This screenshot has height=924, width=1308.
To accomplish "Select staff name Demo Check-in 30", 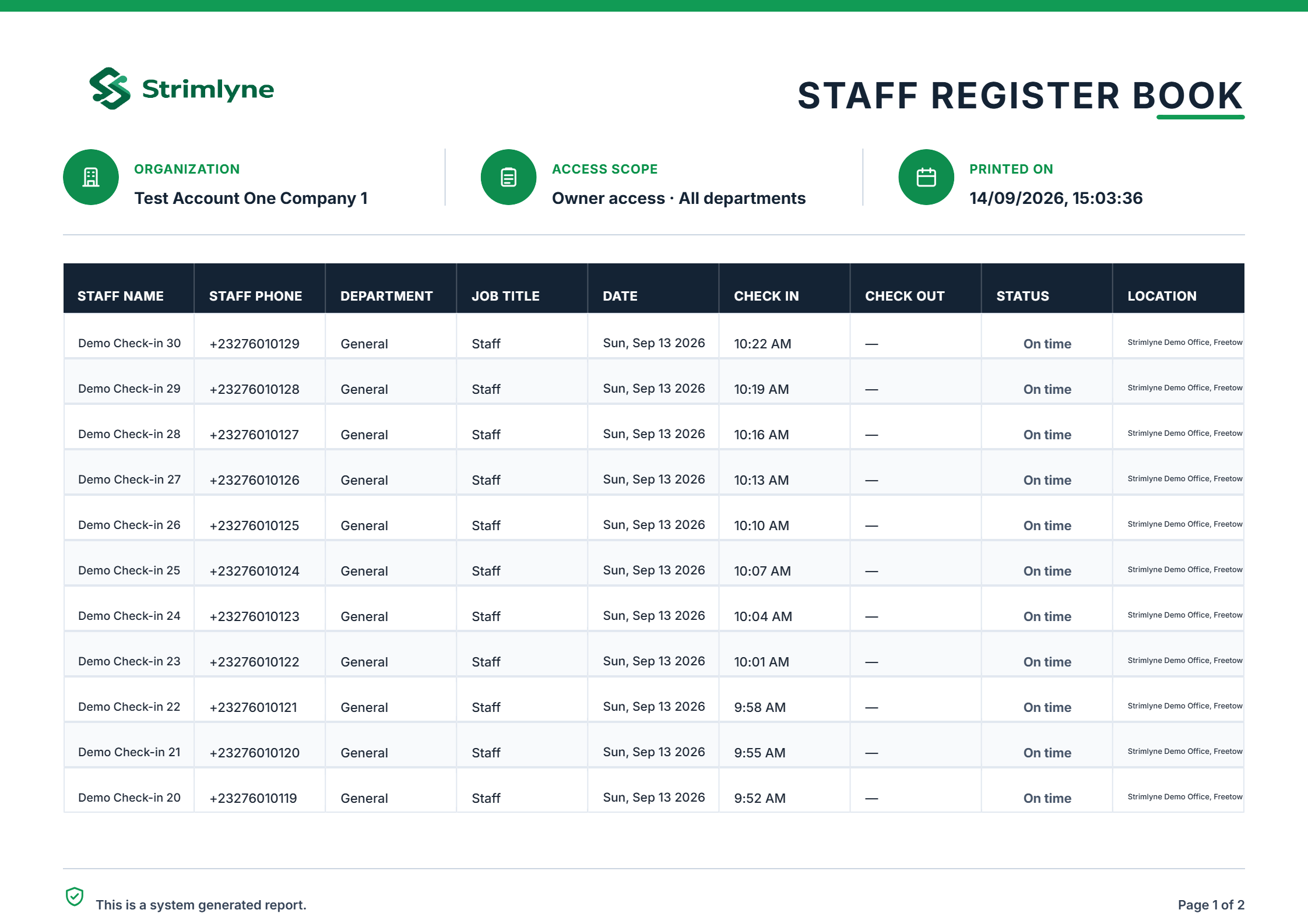I will click(129, 343).
